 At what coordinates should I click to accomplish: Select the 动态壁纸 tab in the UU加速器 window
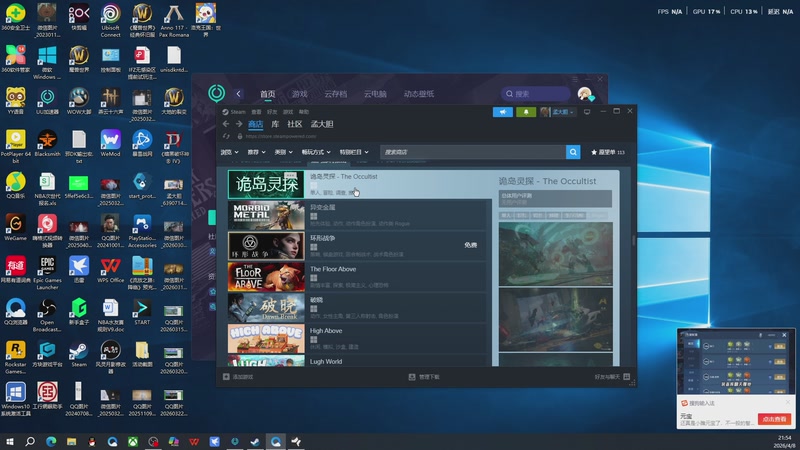[419, 94]
